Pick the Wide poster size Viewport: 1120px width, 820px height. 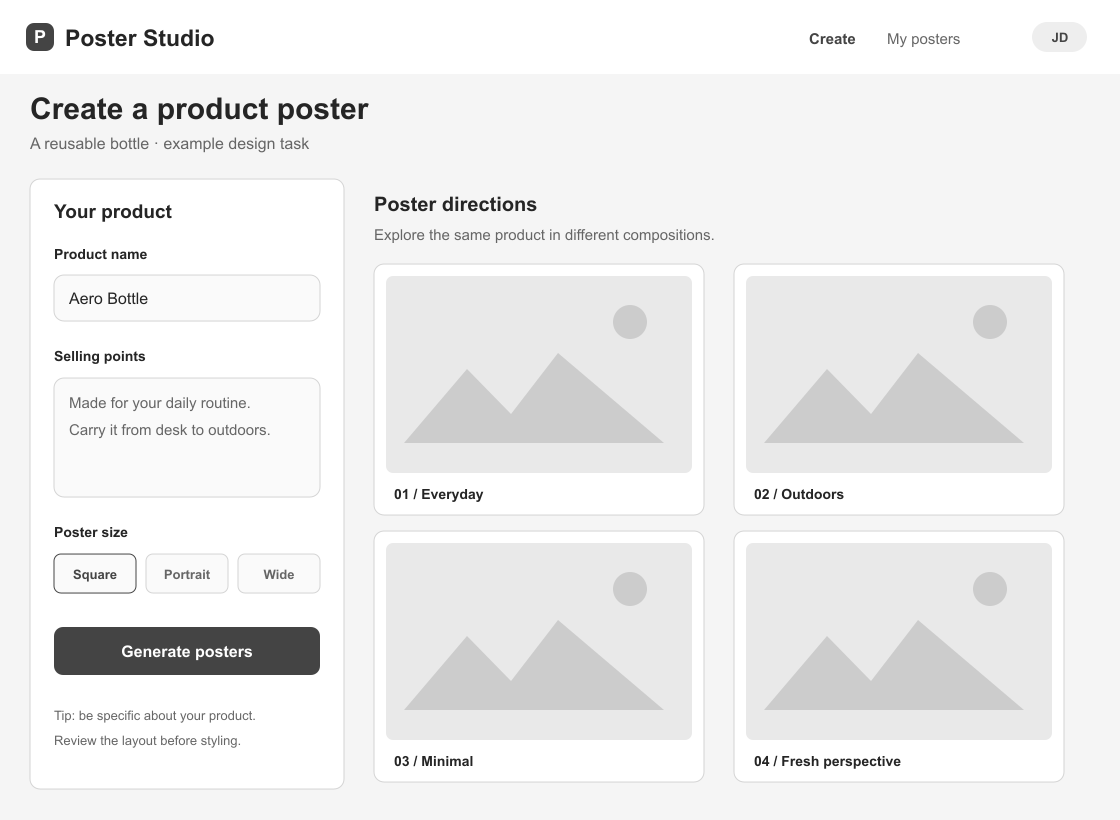pyautogui.click(x=279, y=574)
